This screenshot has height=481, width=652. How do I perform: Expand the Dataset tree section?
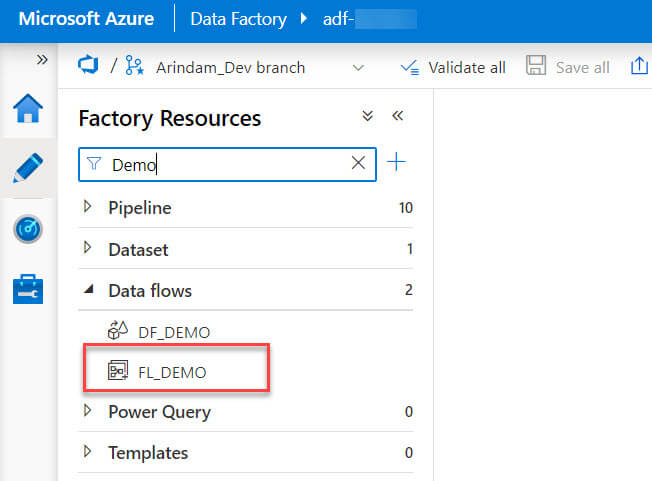[88, 248]
